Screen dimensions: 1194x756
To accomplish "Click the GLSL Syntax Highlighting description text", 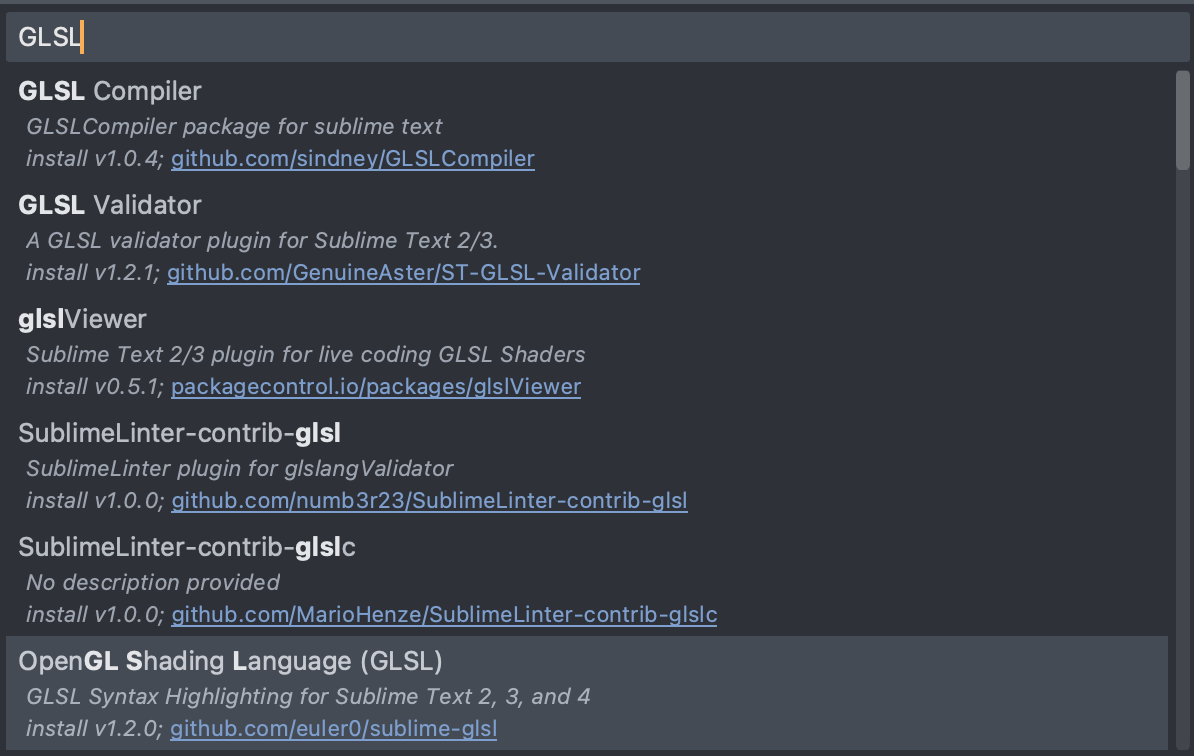I will click(306, 696).
